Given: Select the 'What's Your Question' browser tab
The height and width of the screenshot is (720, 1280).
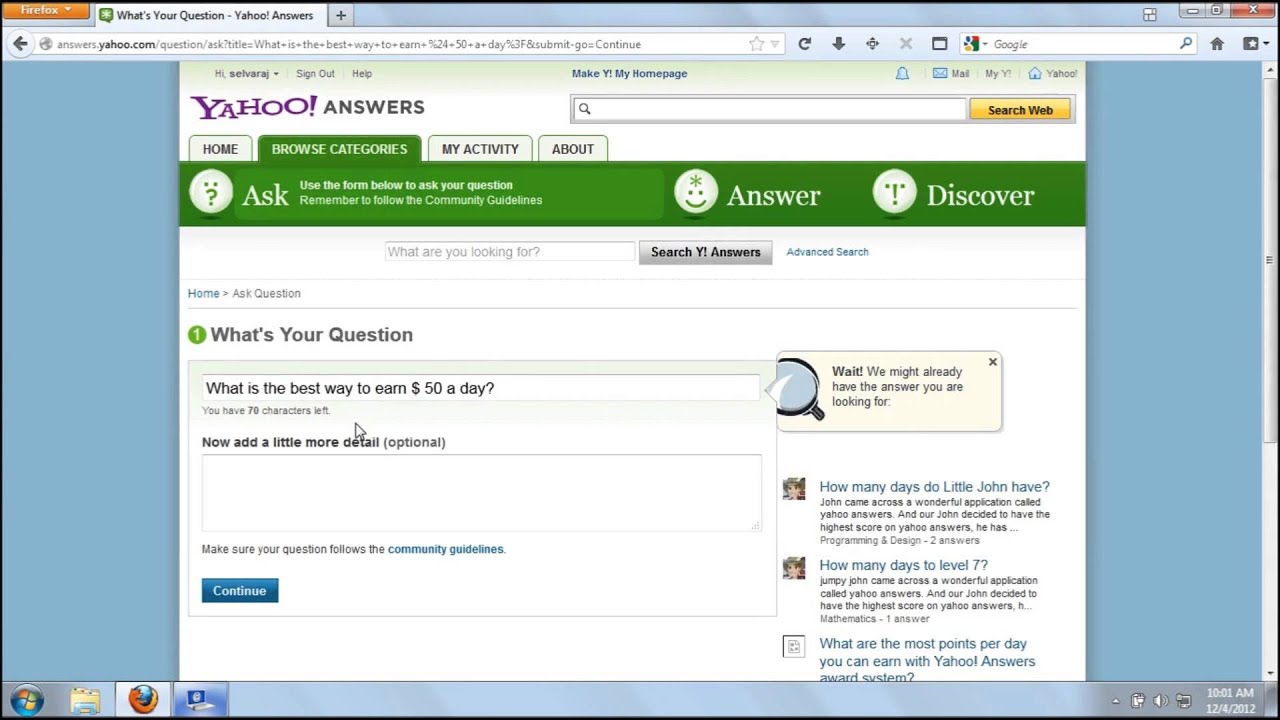Looking at the screenshot, I should coord(211,15).
